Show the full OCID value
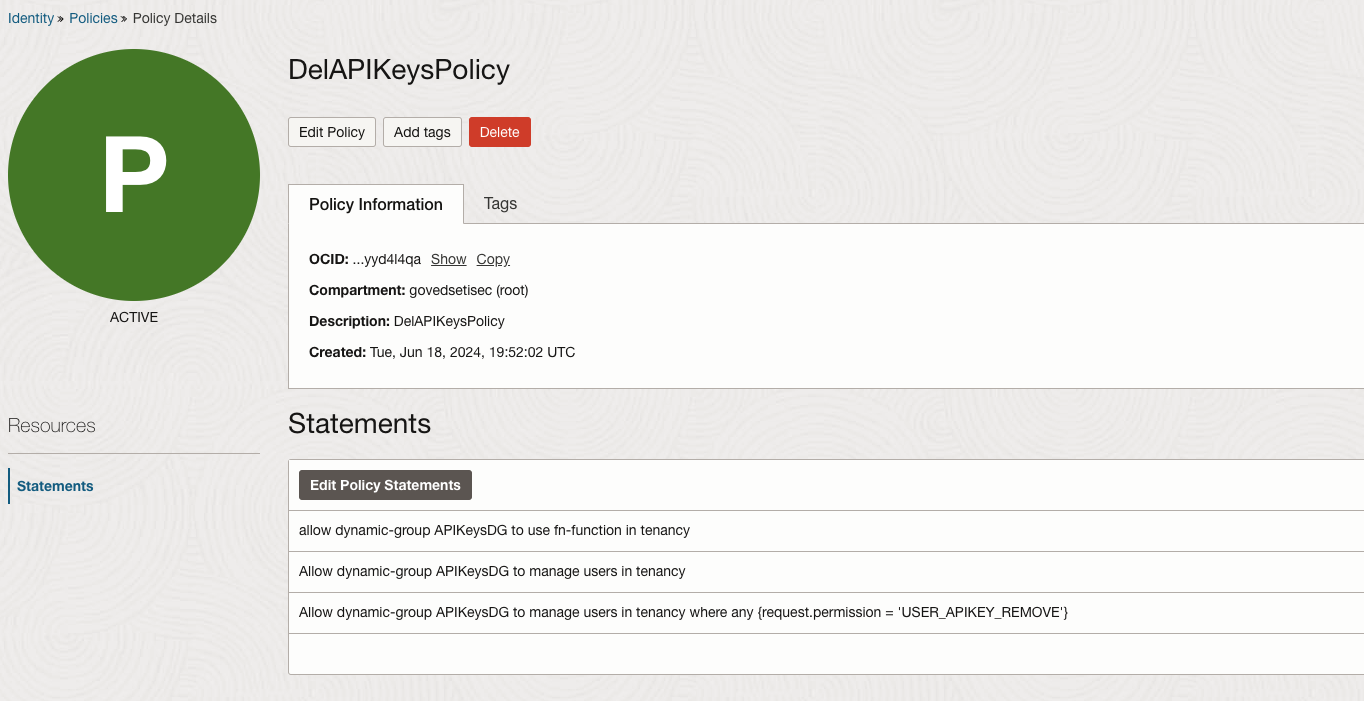The width and height of the screenshot is (1364, 701). pyautogui.click(x=448, y=259)
